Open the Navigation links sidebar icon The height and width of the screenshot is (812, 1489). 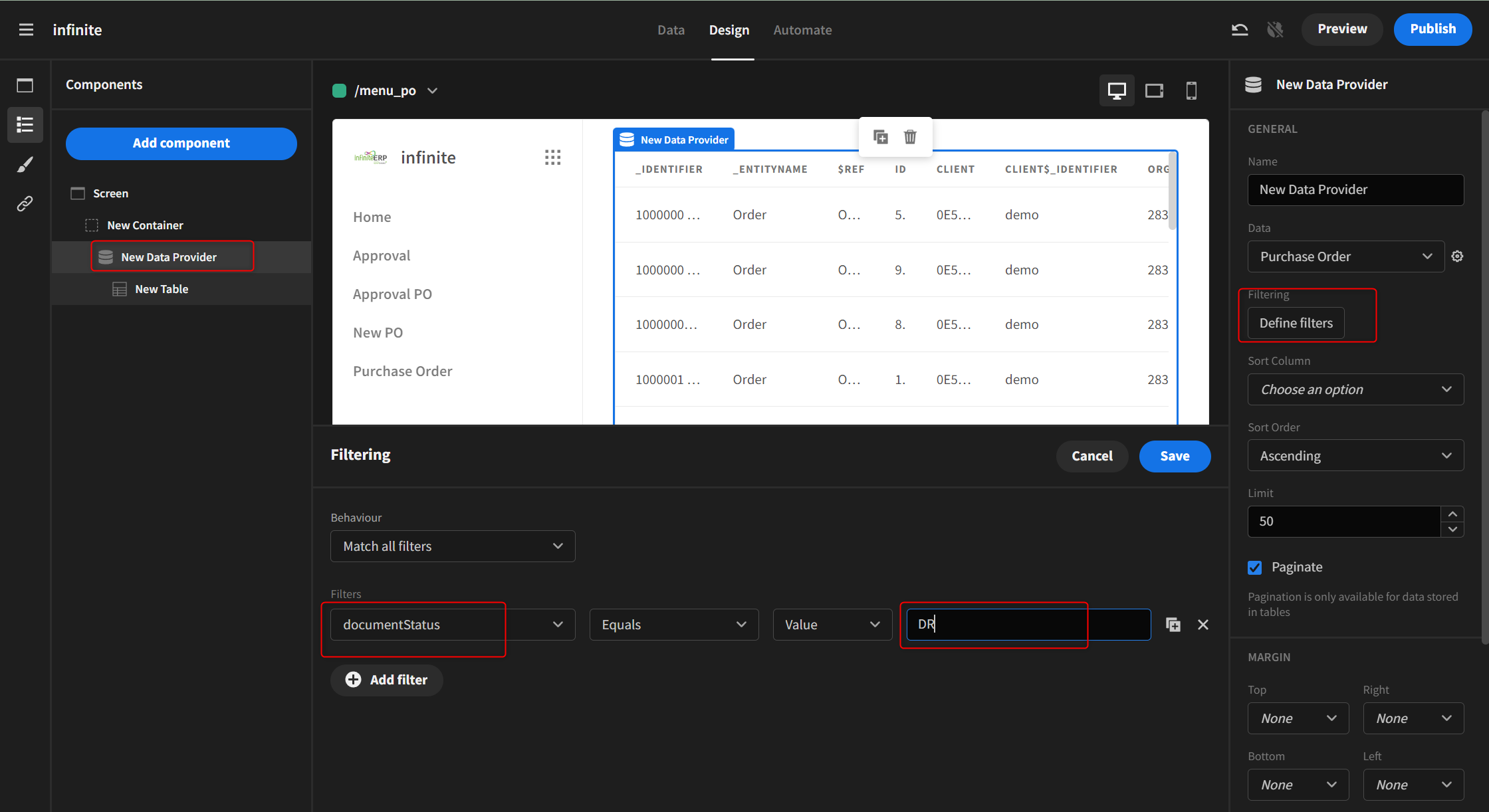pyautogui.click(x=25, y=203)
